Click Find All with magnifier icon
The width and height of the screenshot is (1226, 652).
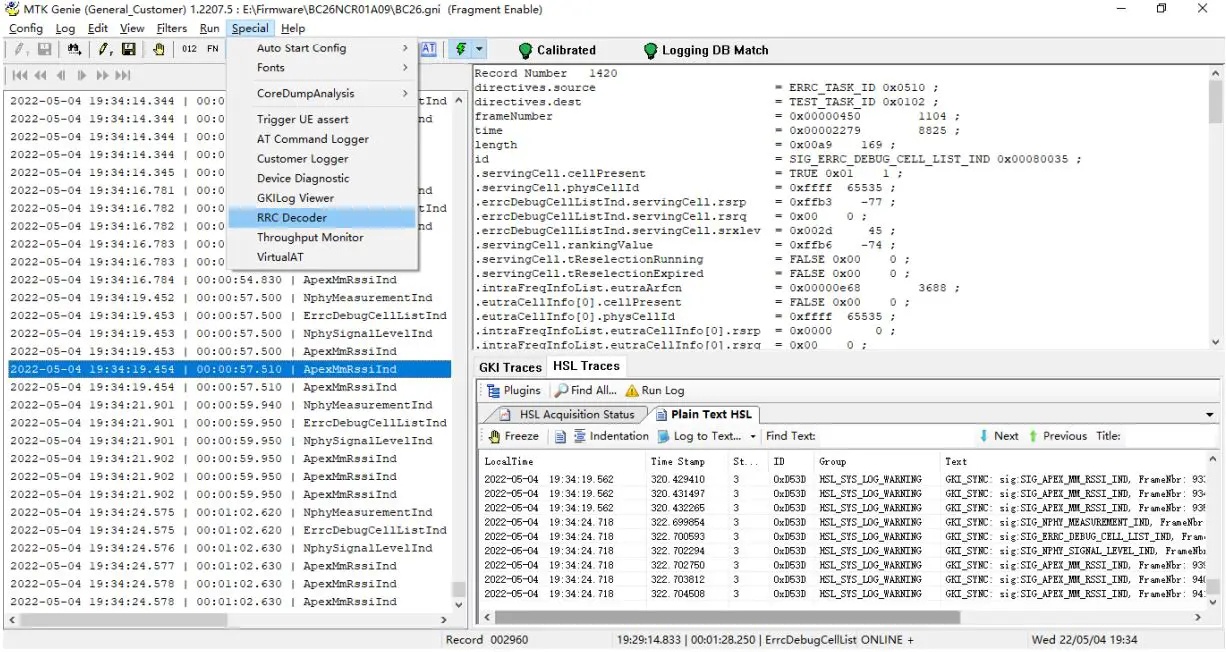[587, 391]
